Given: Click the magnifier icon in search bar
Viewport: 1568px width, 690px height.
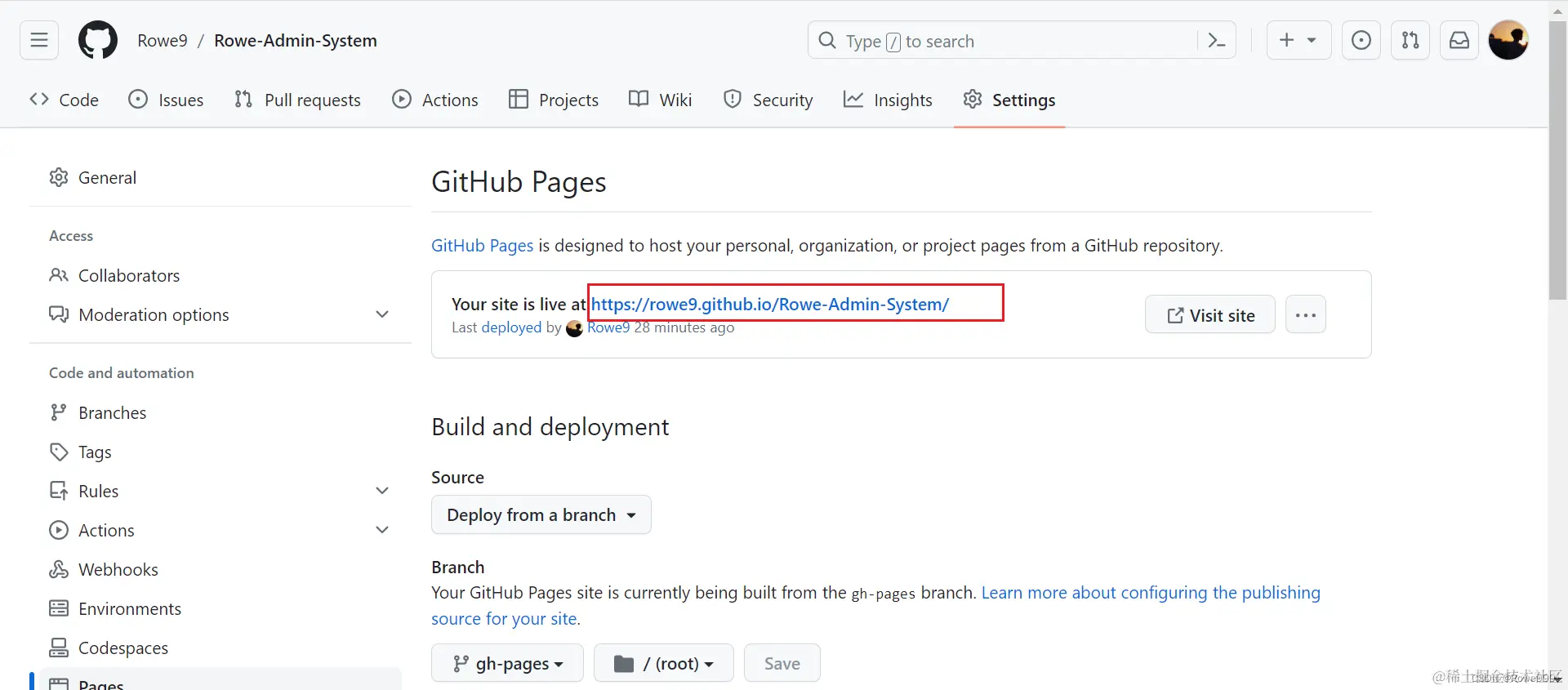Looking at the screenshot, I should 827,40.
